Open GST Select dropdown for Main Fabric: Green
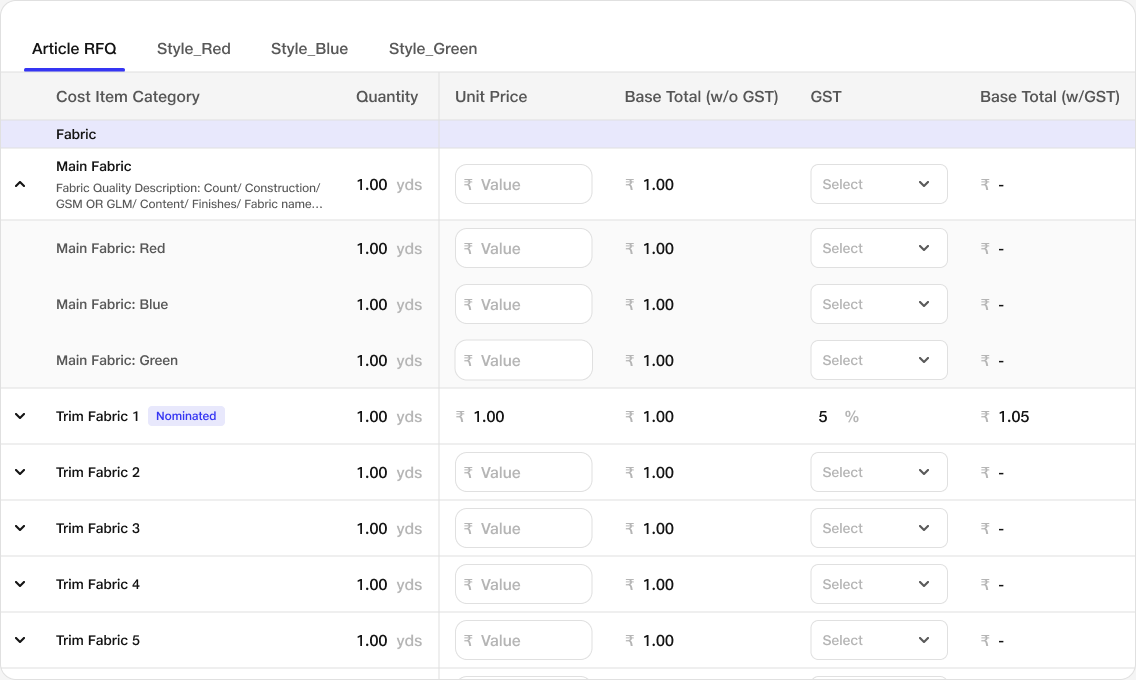 coord(879,360)
